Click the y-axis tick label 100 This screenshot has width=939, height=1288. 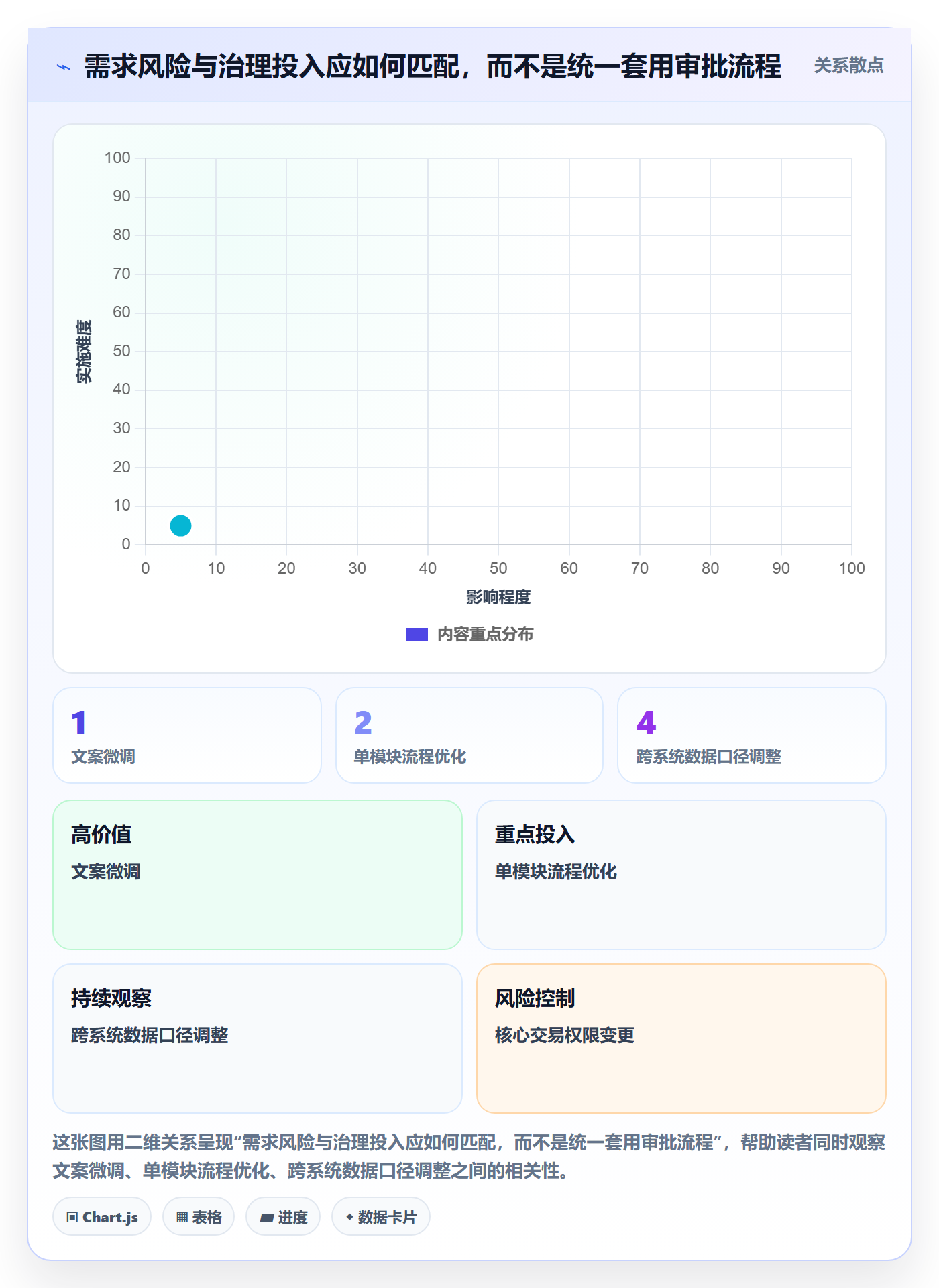117,158
